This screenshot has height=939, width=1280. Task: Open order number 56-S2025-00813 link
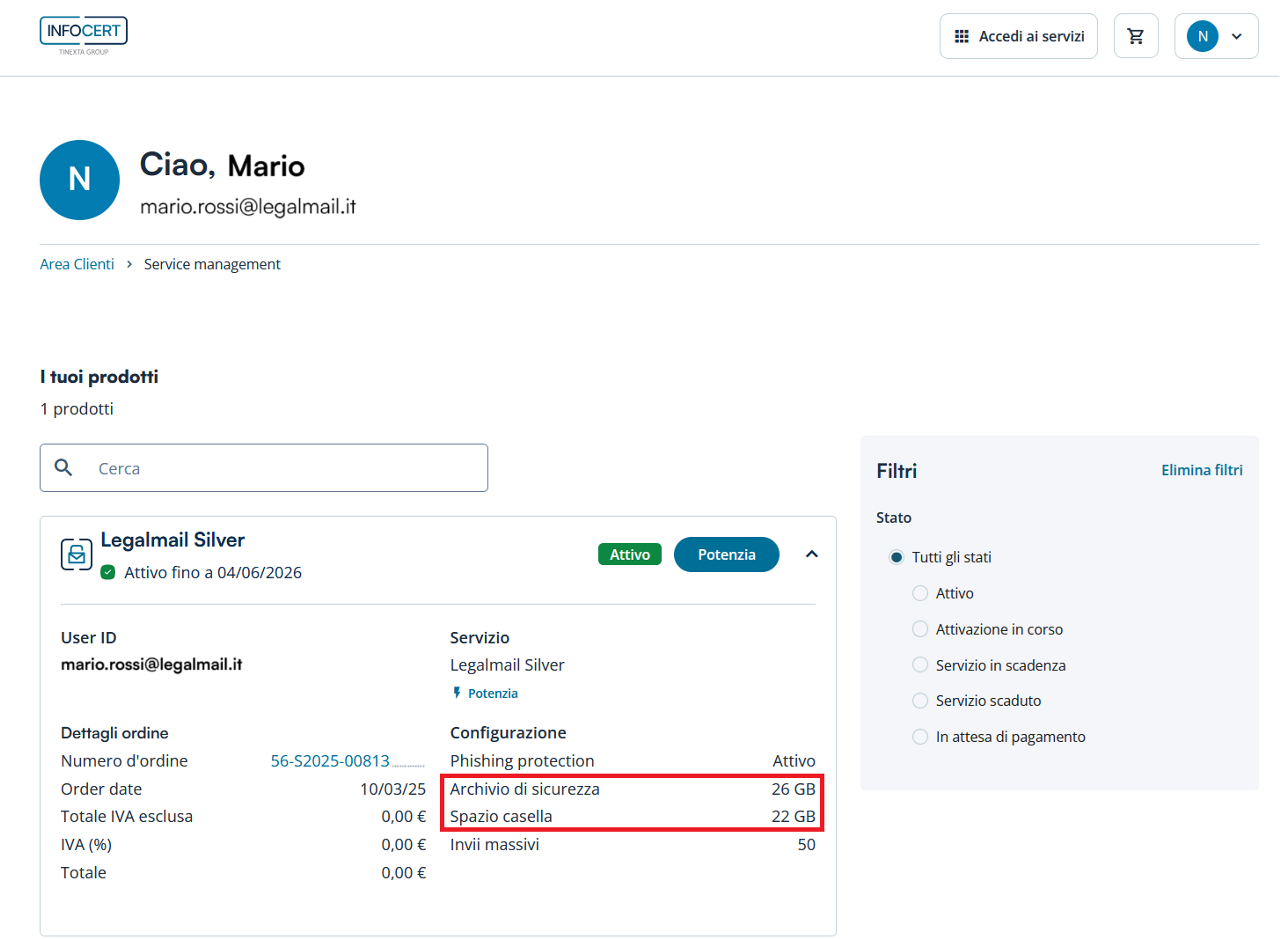[x=347, y=761]
